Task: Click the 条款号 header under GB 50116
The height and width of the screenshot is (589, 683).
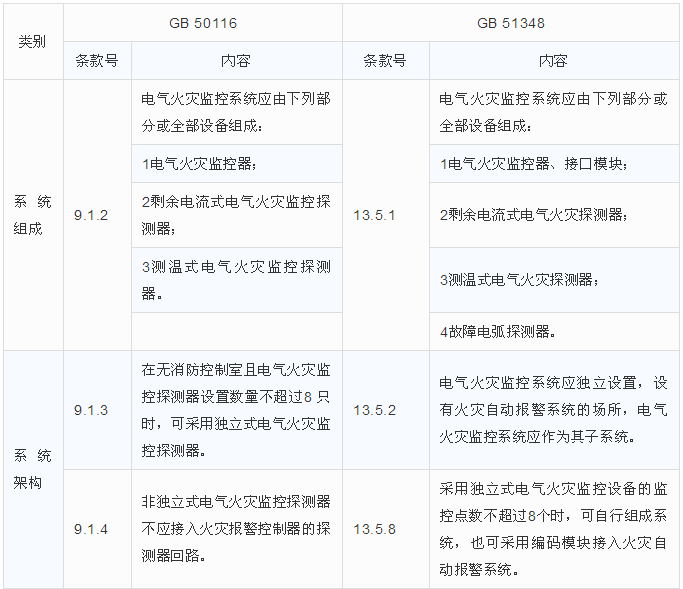Action: click(x=97, y=60)
